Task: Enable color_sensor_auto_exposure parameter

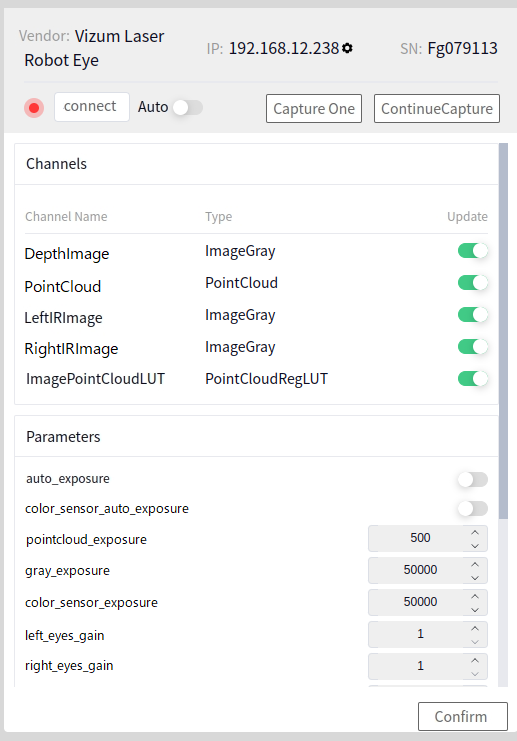Action: 473,508
